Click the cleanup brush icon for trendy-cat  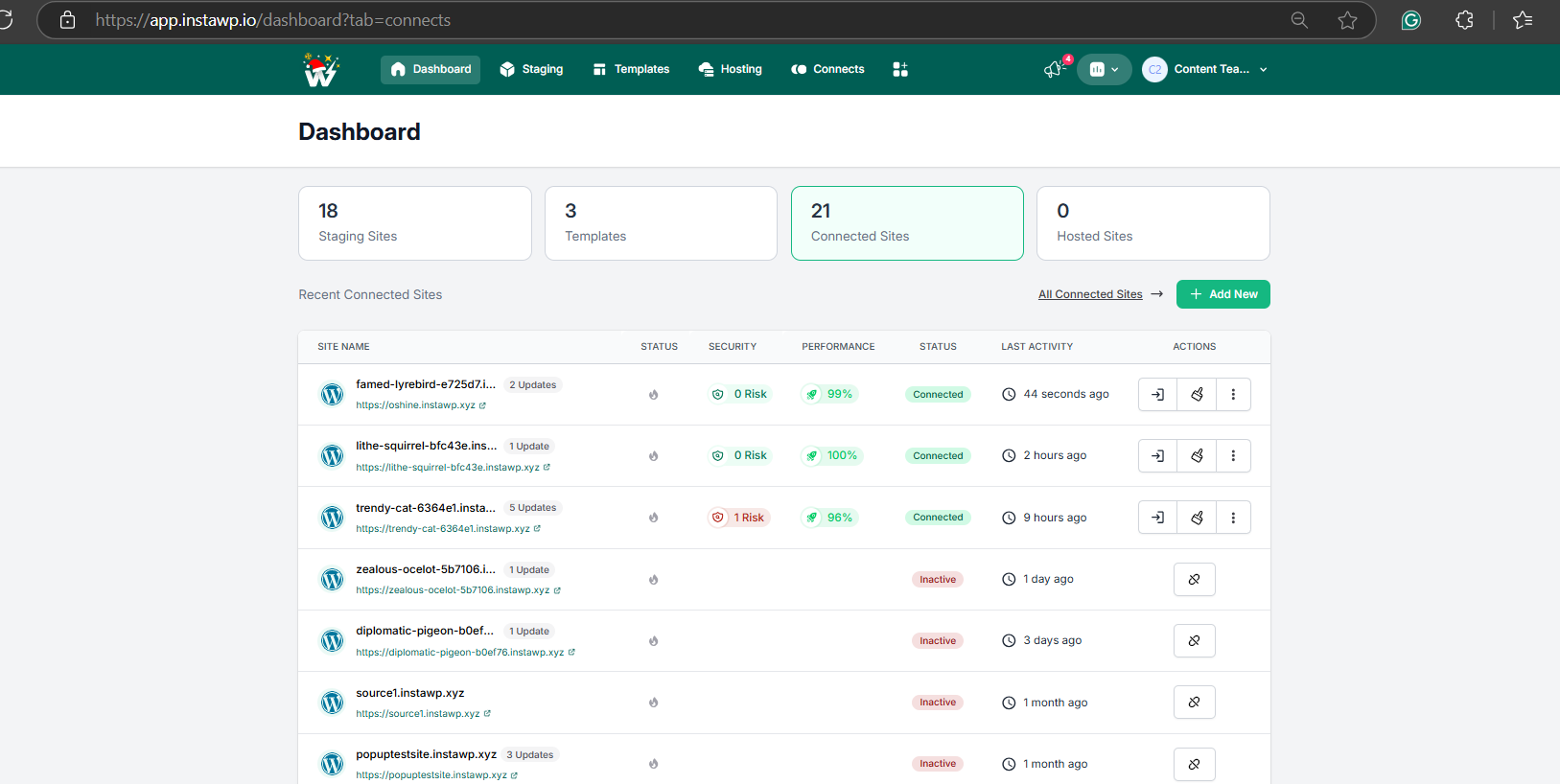1197,518
